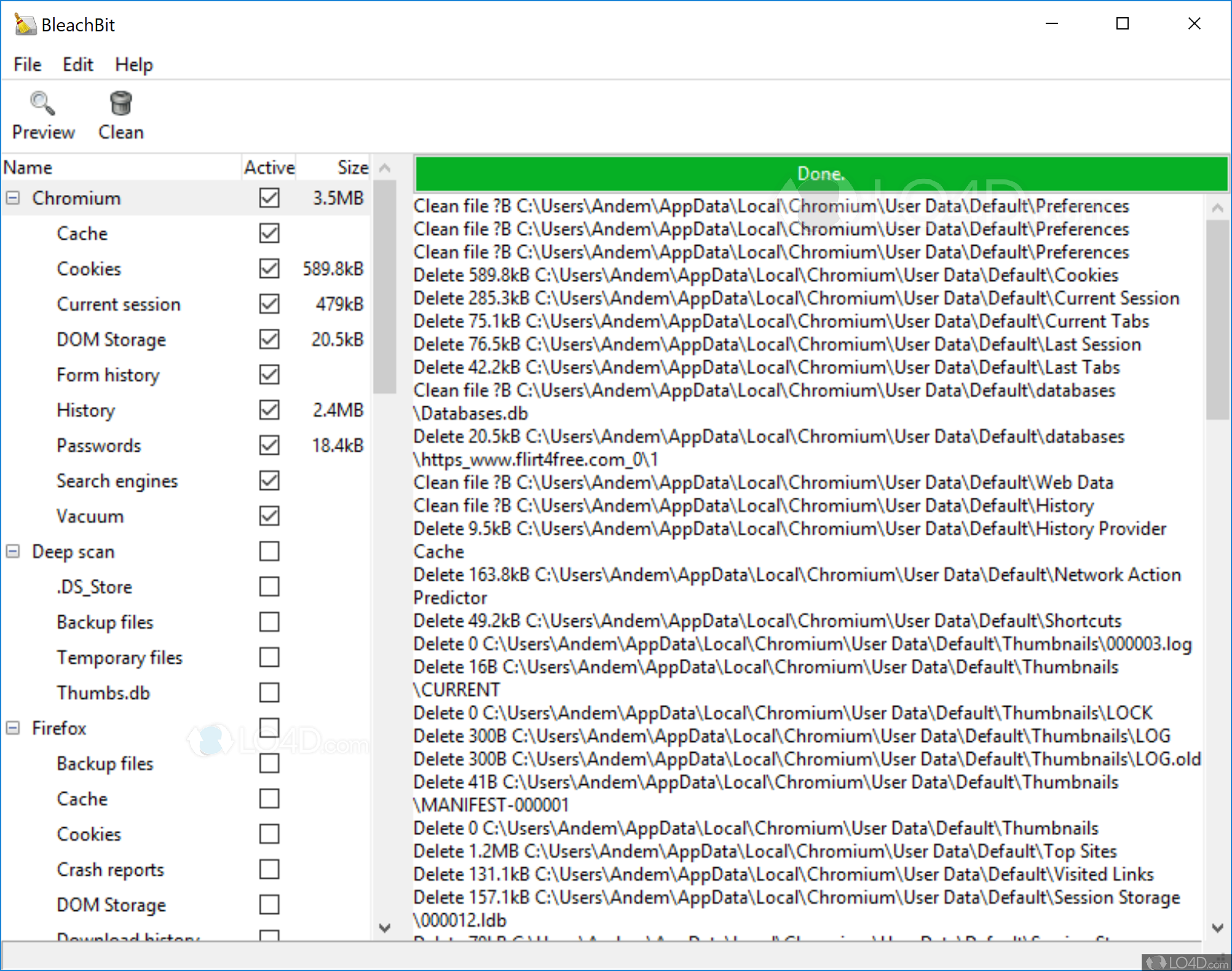Click cleaner list scroll-down arrow
The width and height of the screenshot is (1232, 971).
point(385,927)
